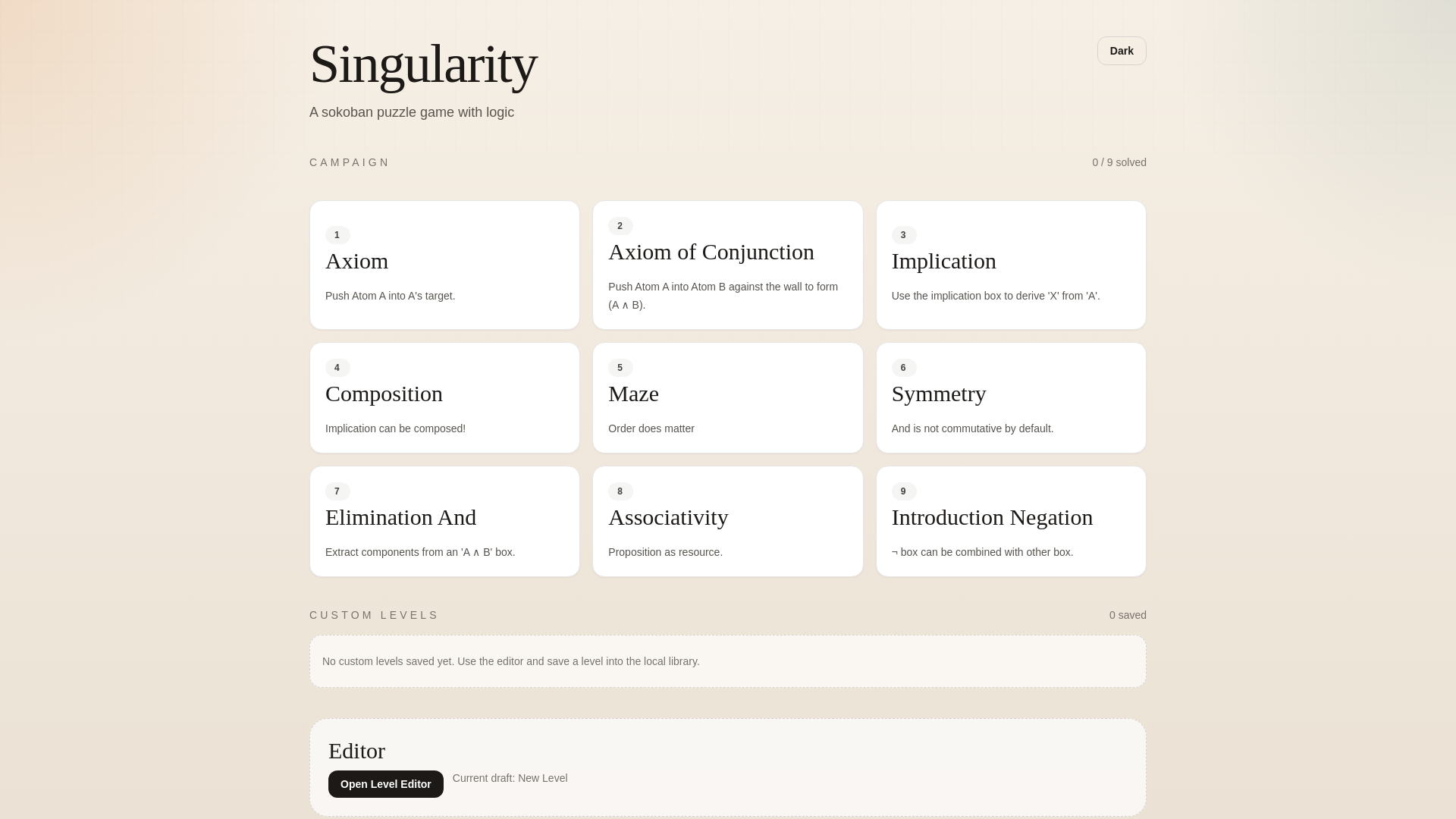Screen dimensions: 1456x819
Task: Launch the Maze puzzle card
Action: tap(727, 397)
